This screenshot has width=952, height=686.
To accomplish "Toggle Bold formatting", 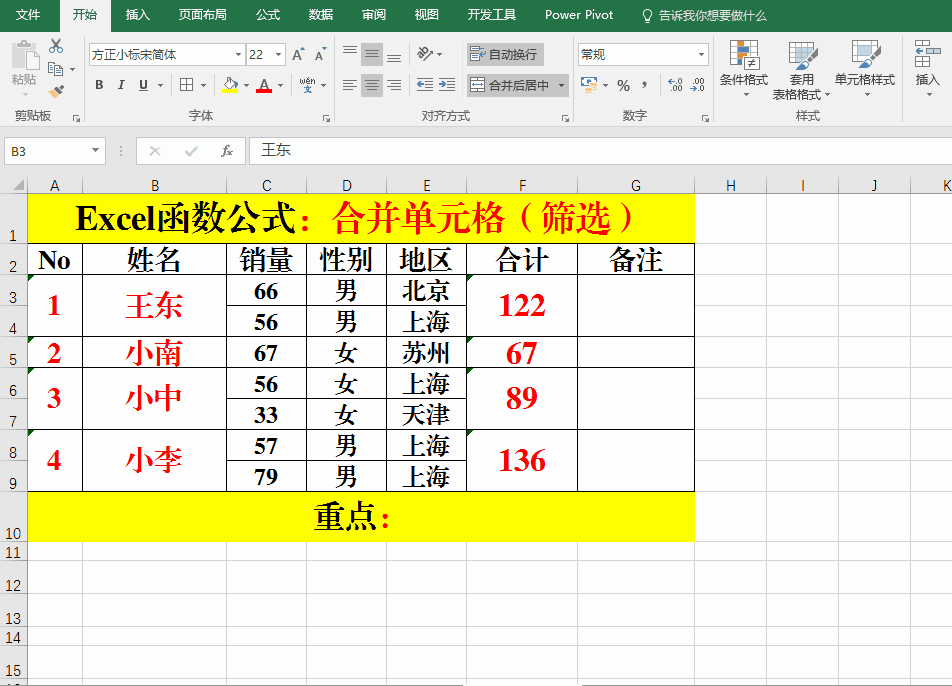I will (x=99, y=85).
